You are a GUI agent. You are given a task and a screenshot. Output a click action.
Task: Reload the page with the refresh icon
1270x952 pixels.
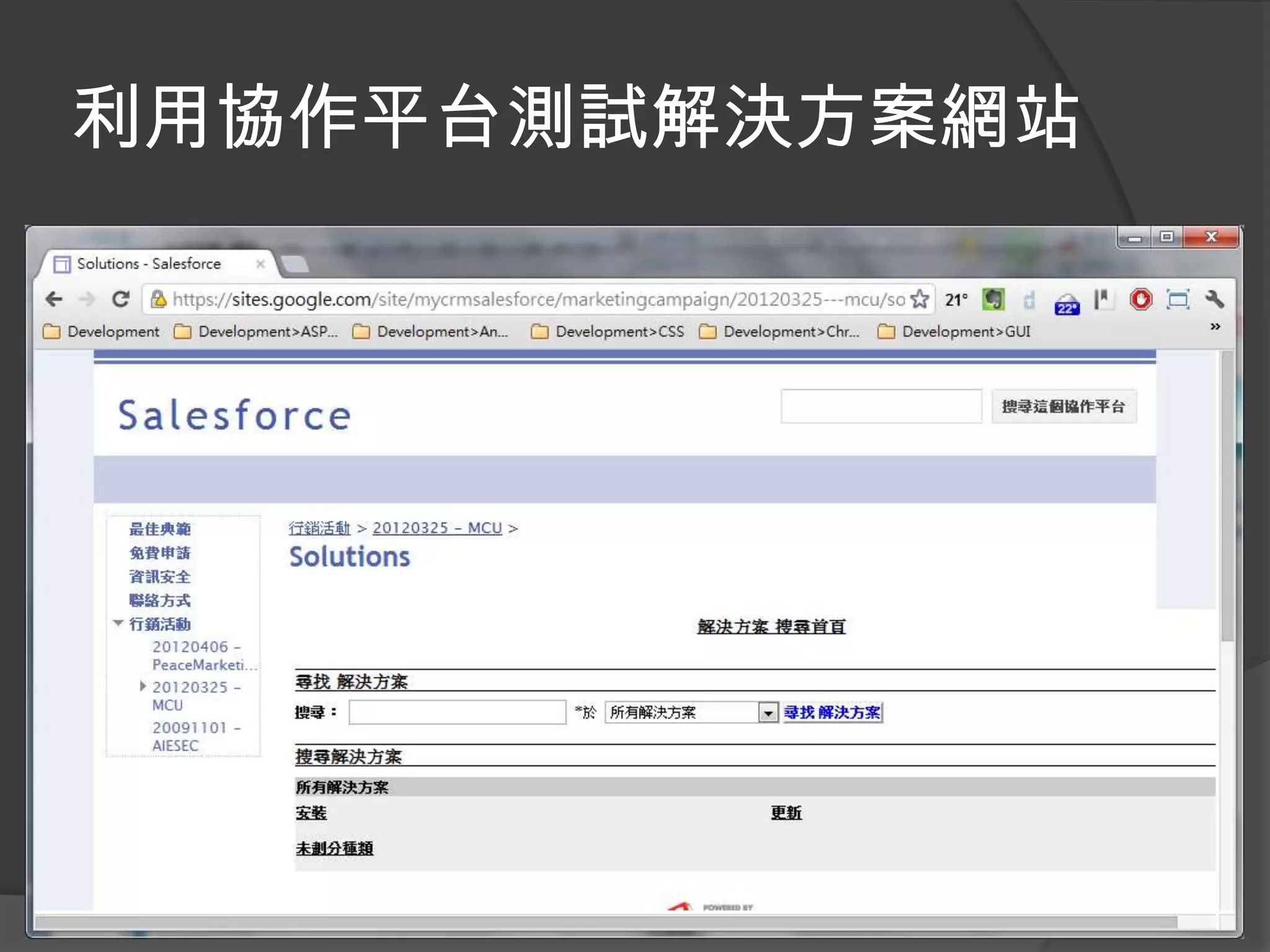[121, 299]
